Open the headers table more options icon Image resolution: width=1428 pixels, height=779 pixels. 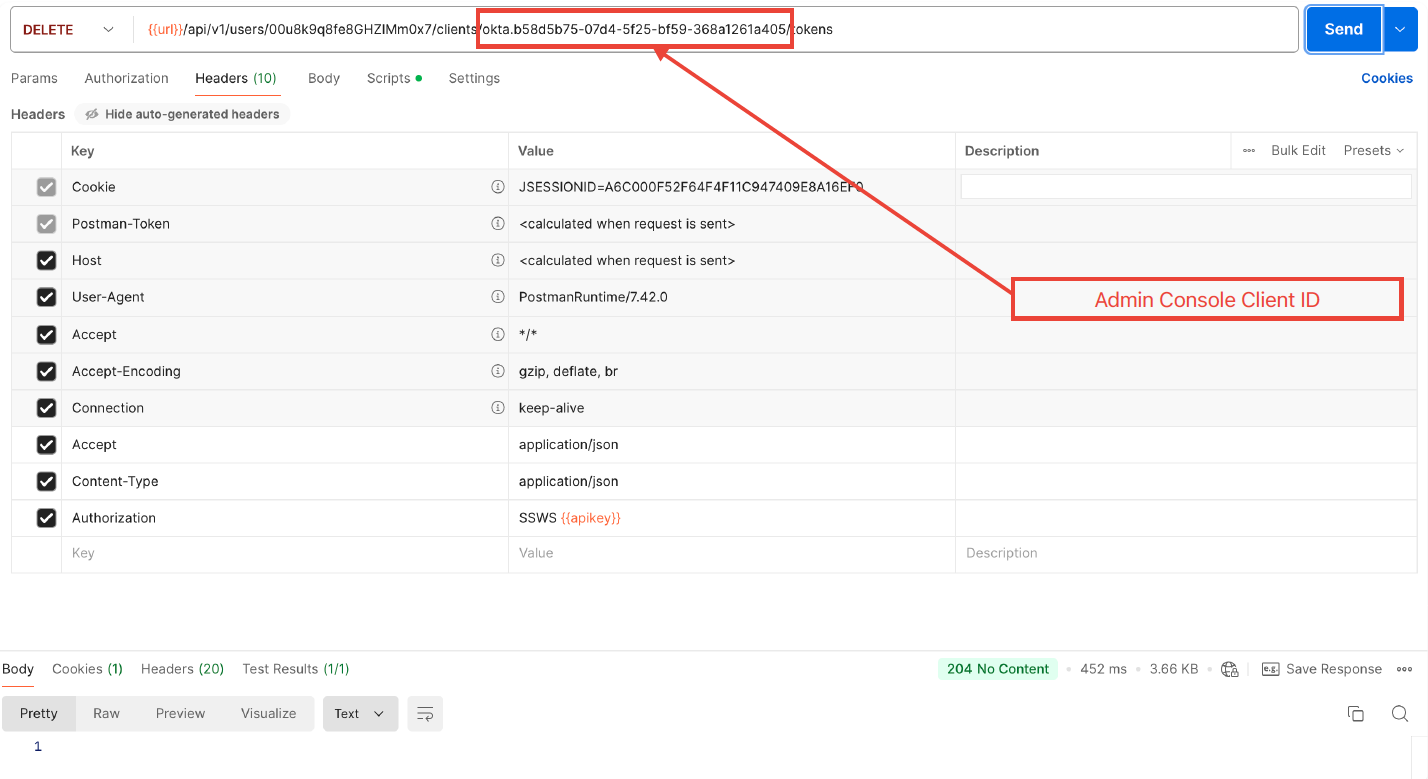[x=1249, y=151]
